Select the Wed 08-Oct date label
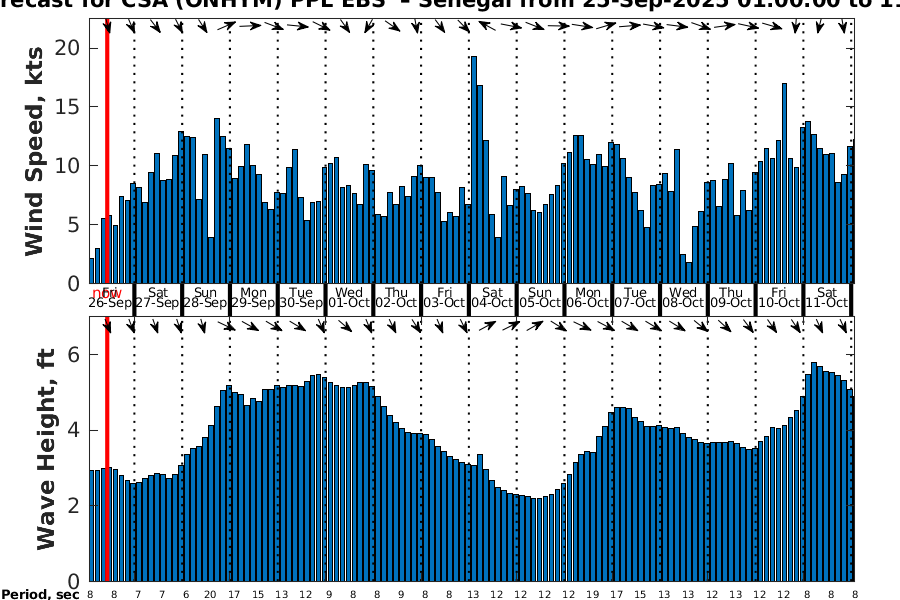Image resolution: width=900 pixels, height=600 pixels. (683, 298)
